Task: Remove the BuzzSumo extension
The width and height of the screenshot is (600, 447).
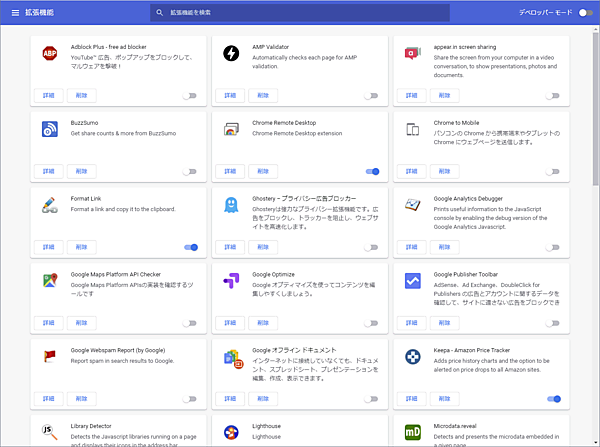Action: [82, 171]
